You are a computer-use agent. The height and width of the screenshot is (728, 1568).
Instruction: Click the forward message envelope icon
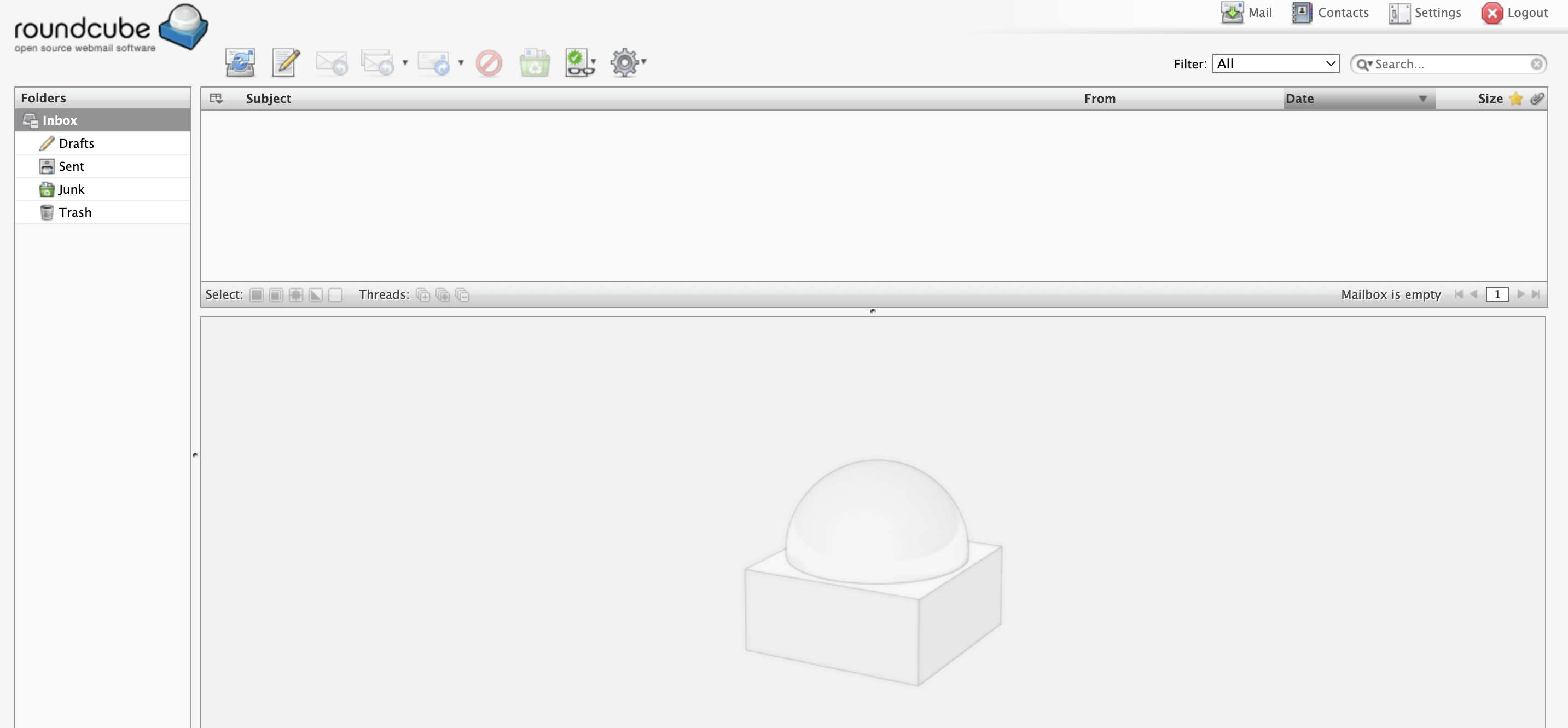[433, 62]
